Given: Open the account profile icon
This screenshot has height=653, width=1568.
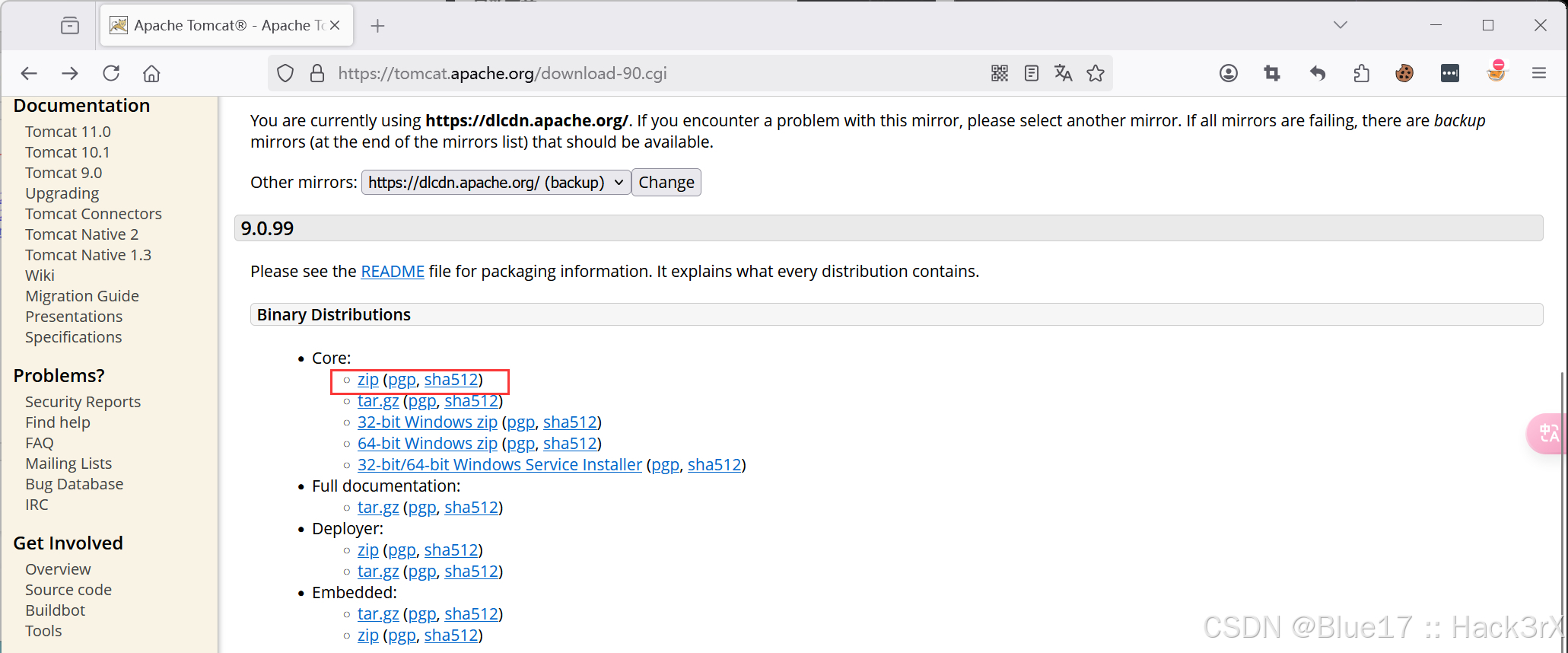Looking at the screenshot, I should pyautogui.click(x=1229, y=73).
